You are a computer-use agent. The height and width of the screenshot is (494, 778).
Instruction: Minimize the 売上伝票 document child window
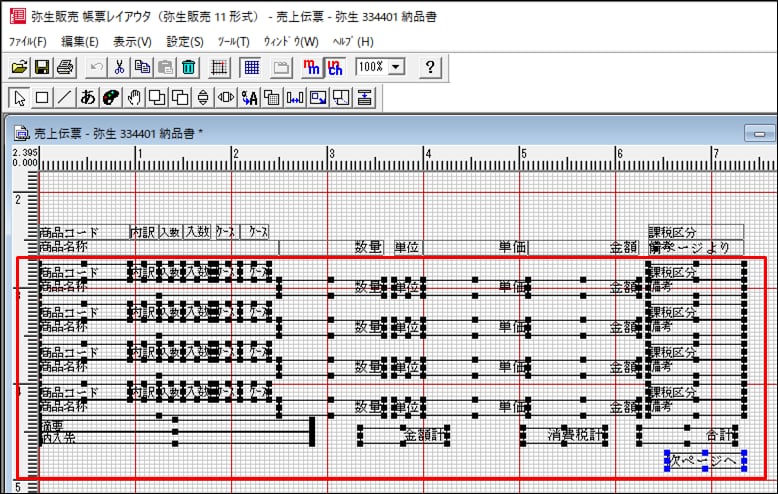point(759,133)
